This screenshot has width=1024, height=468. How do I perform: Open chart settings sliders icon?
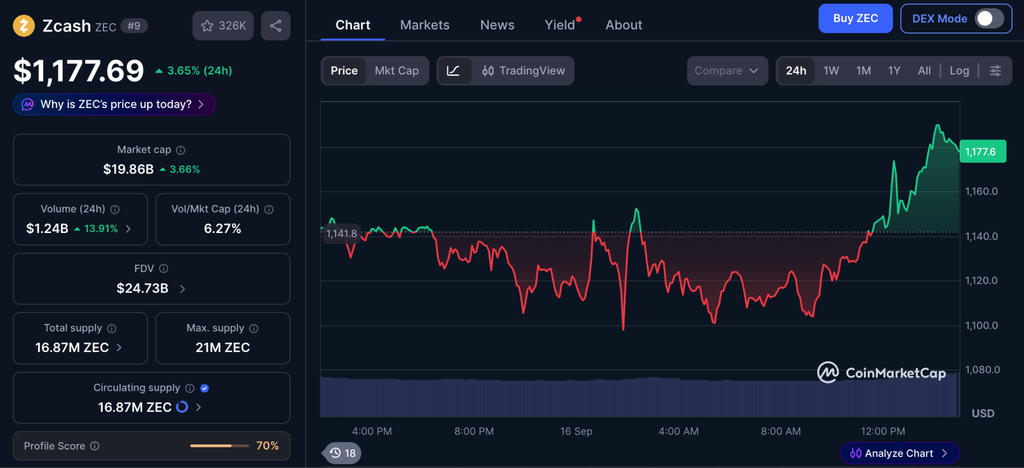click(x=995, y=70)
